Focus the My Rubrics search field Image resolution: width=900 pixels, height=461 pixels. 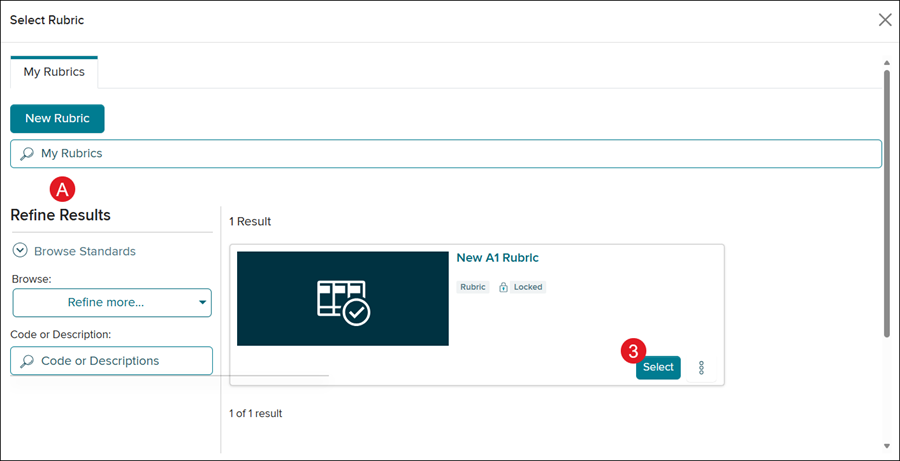tap(450, 154)
